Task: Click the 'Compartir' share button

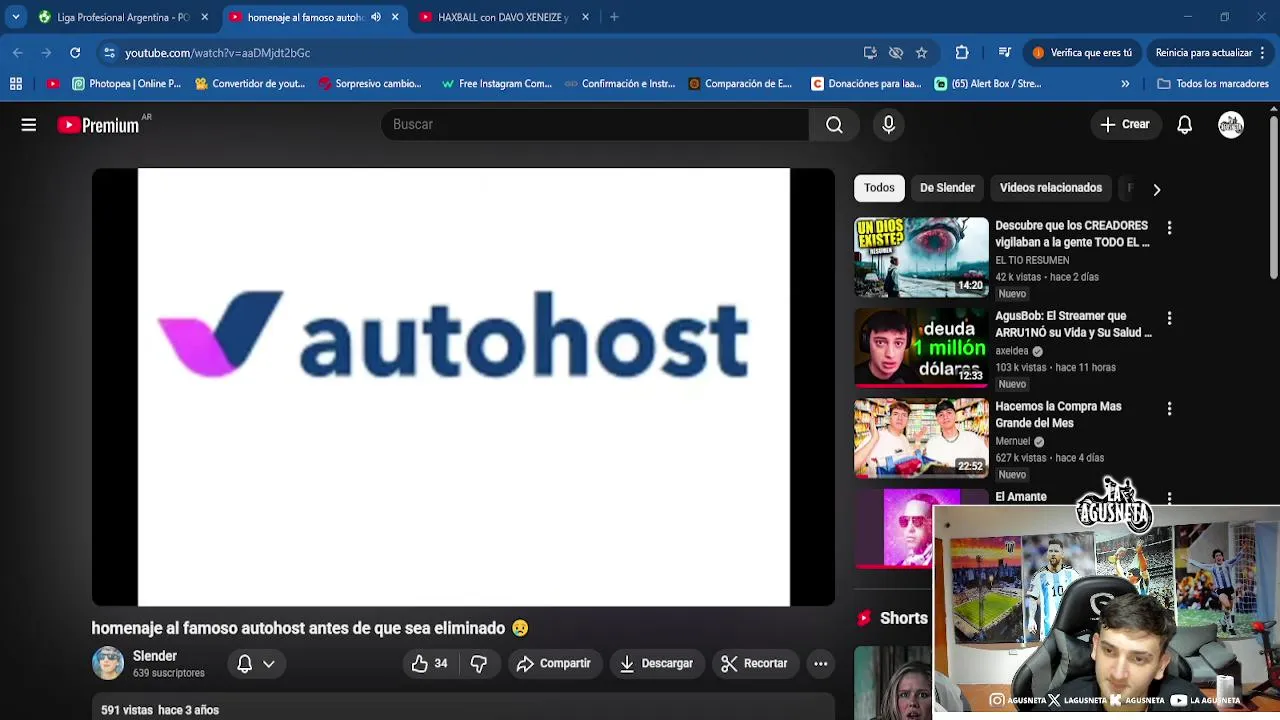Action: (x=553, y=664)
